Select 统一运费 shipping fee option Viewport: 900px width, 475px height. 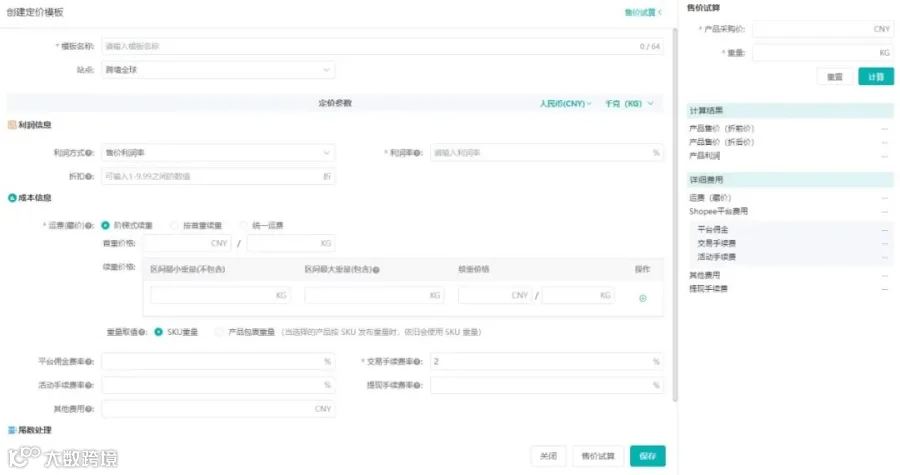(262, 225)
